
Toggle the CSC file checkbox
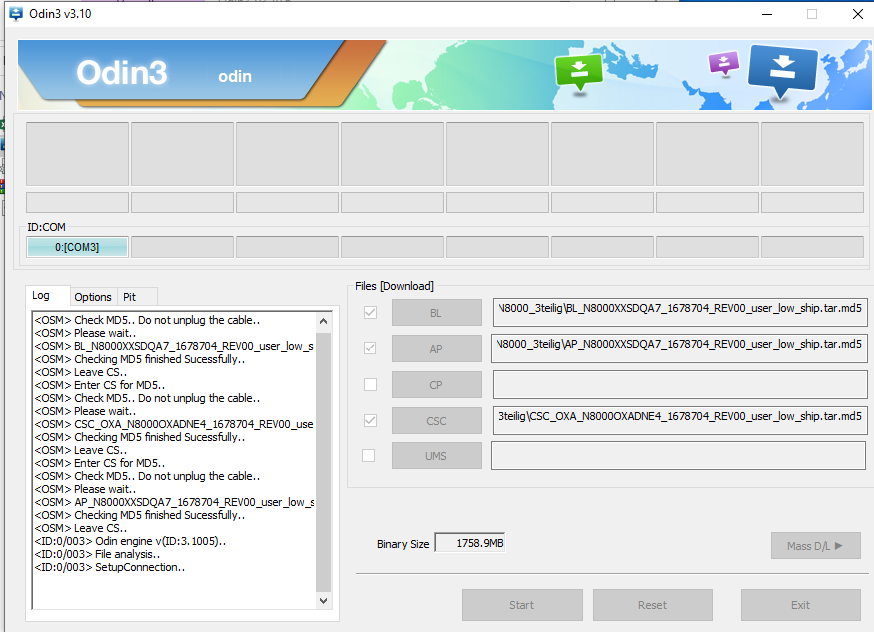click(370, 420)
